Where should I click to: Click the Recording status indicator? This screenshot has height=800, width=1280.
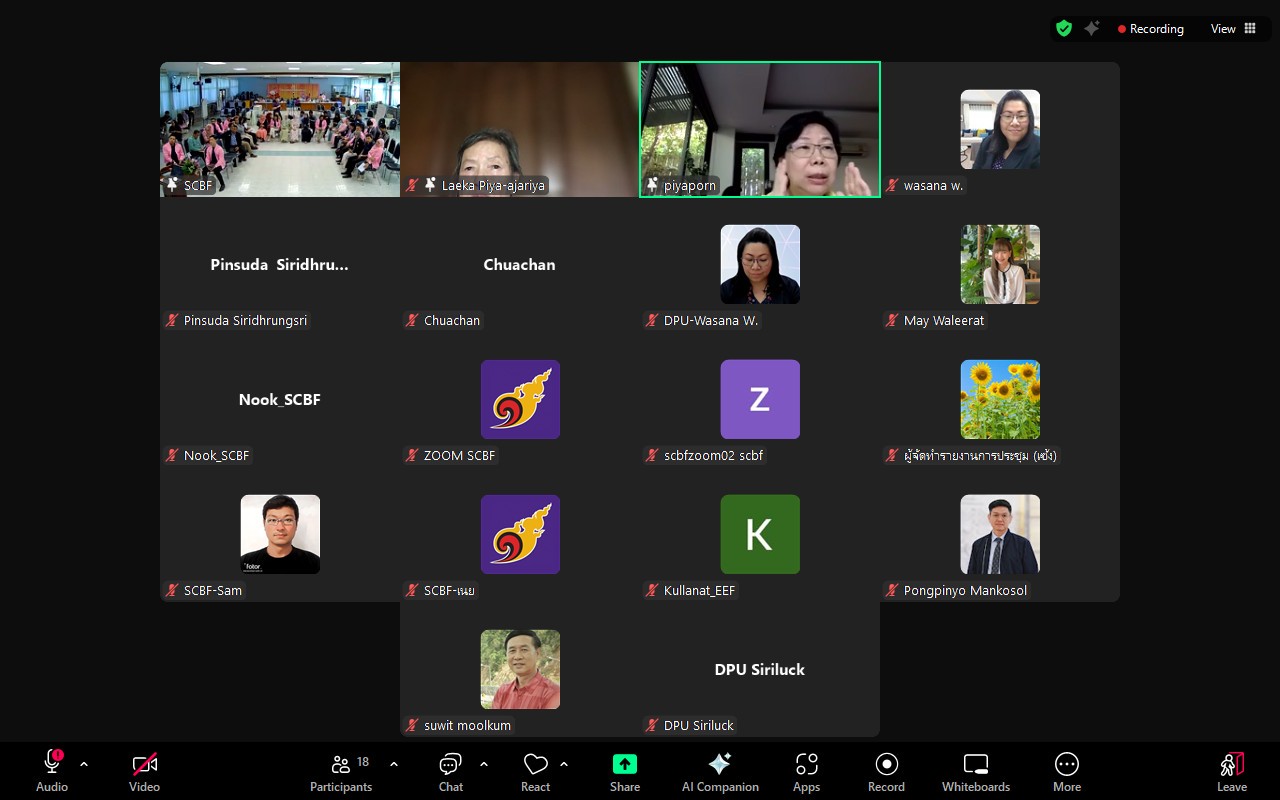1150,29
